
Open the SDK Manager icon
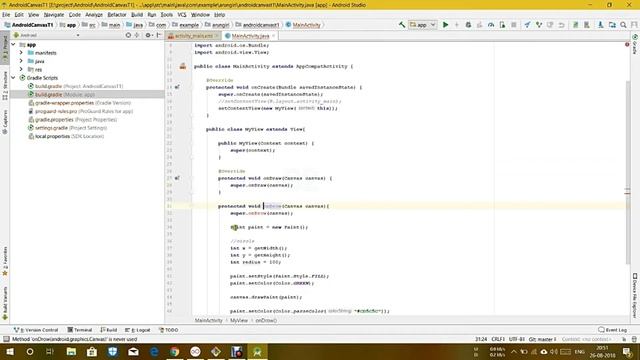tap(601, 25)
